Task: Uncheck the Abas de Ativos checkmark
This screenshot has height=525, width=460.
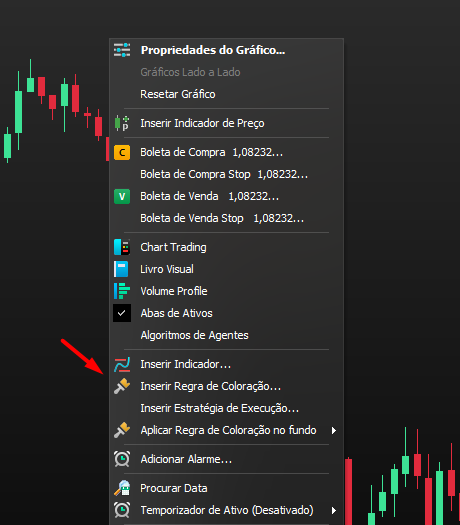Action: tap(122, 313)
